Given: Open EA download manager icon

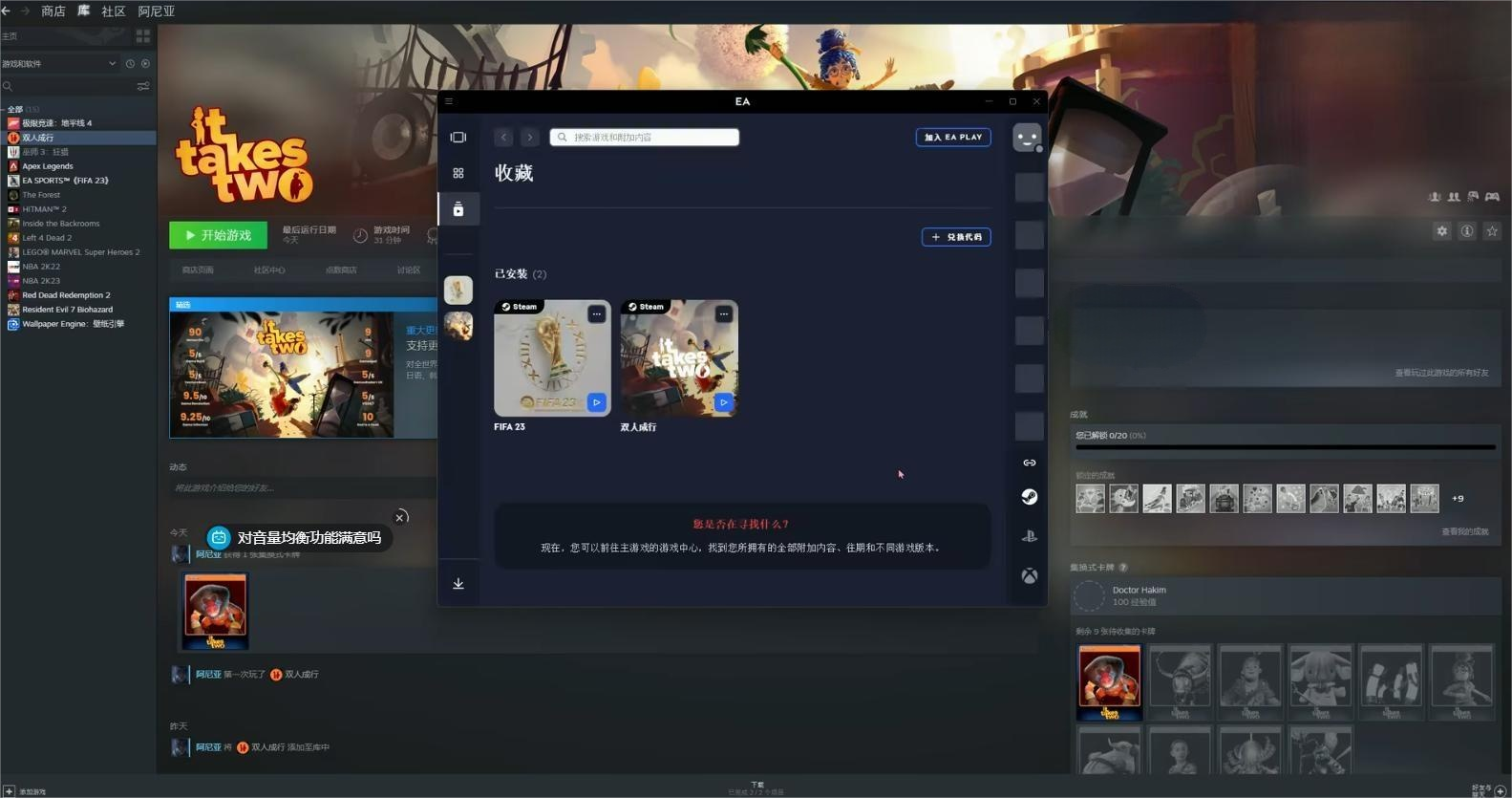Looking at the screenshot, I should pos(458,583).
